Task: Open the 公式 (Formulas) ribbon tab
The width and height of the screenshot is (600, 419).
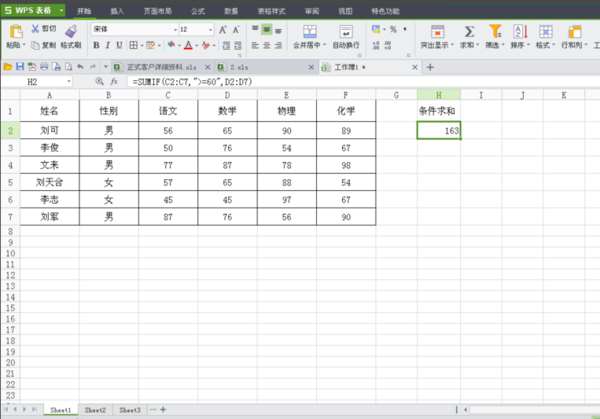Action: click(198, 11)
